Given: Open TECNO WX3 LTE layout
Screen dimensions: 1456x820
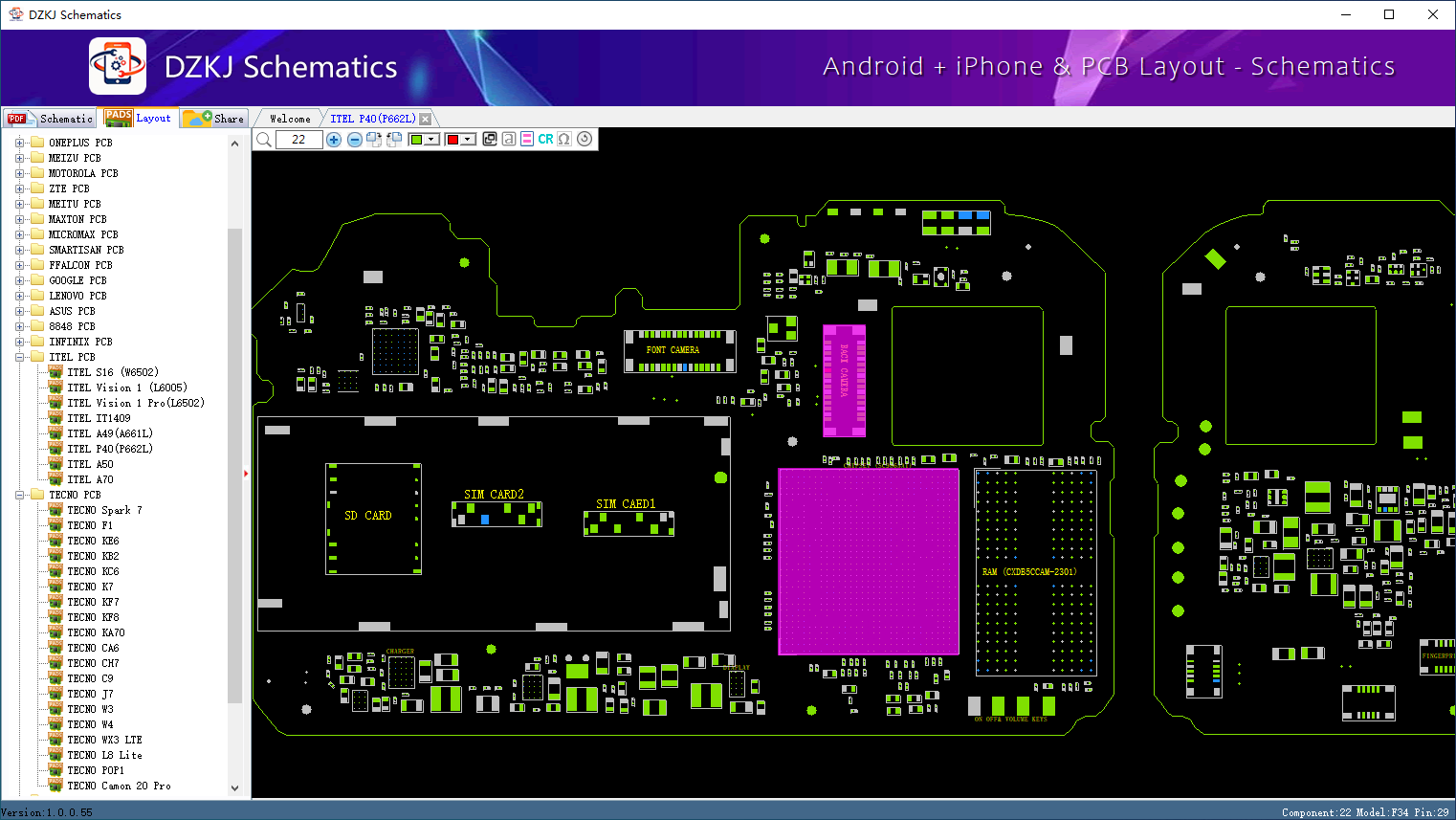Looking at the screenshot, I should (104, 740).
